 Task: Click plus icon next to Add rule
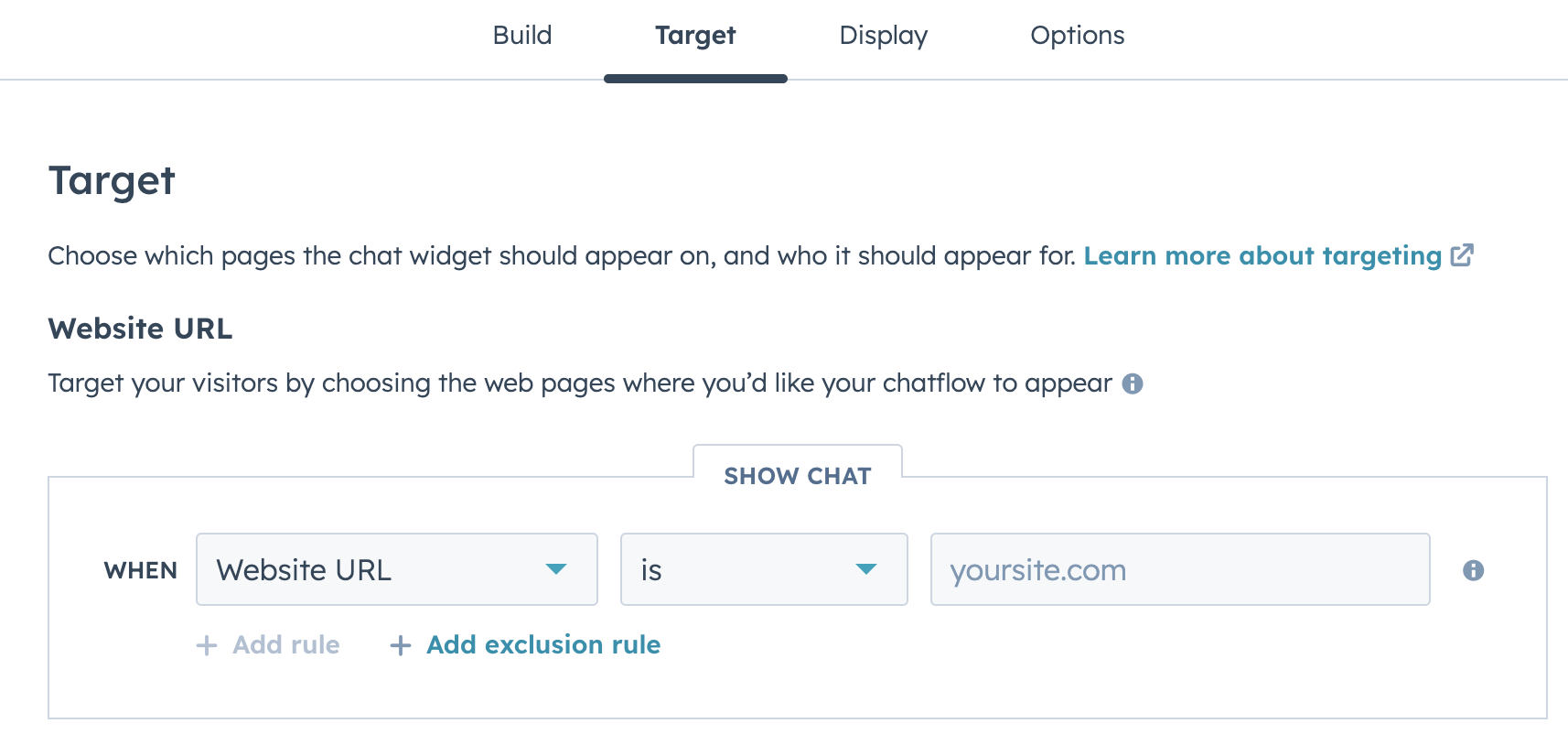[207, 645]
